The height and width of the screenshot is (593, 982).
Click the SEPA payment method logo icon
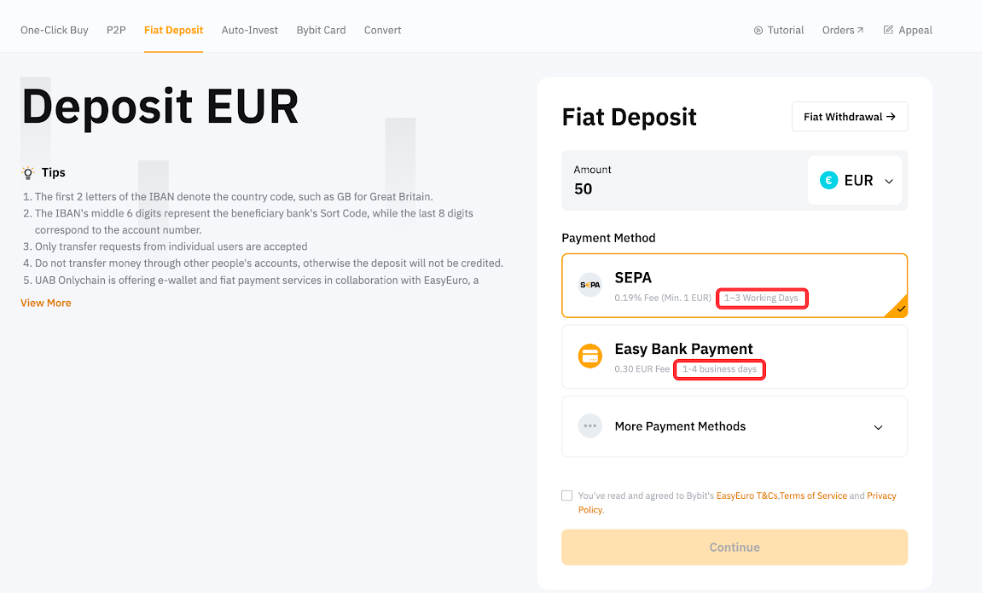coord(590,285)
